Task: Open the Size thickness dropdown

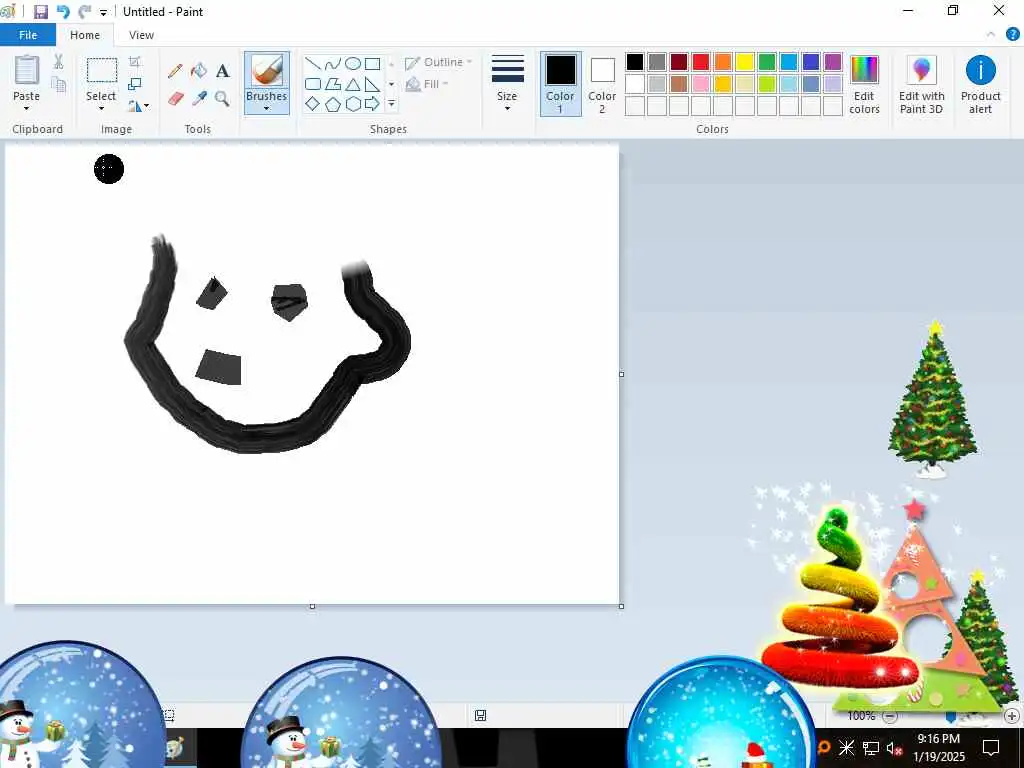Action: [x=507, y=84]
